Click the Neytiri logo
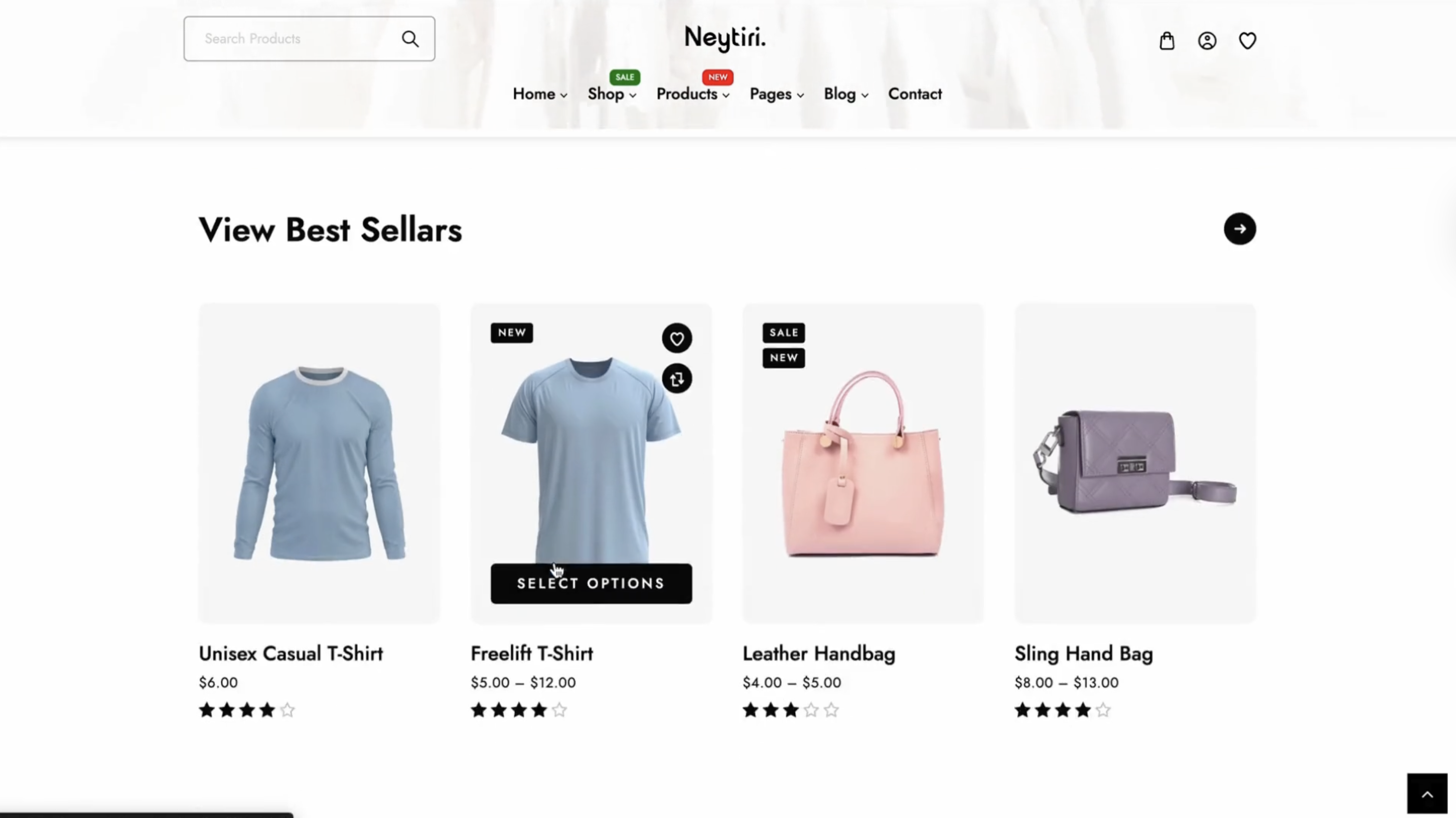This screenshot has height=818, width=1456. tap(725, 38)
